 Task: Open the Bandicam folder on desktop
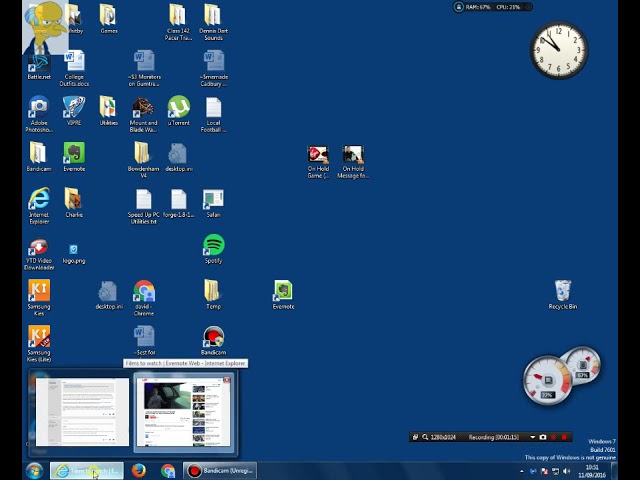(x=39, y=157)
